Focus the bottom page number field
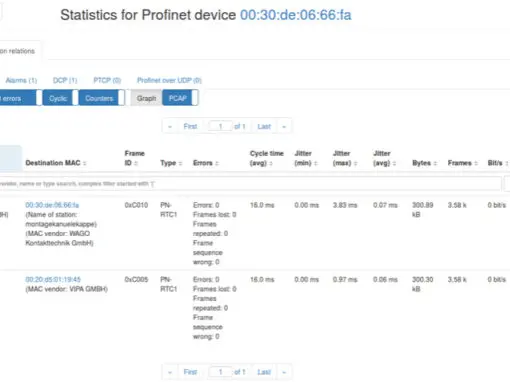Screen dimensions: 510x382 (x=220, y=372)
